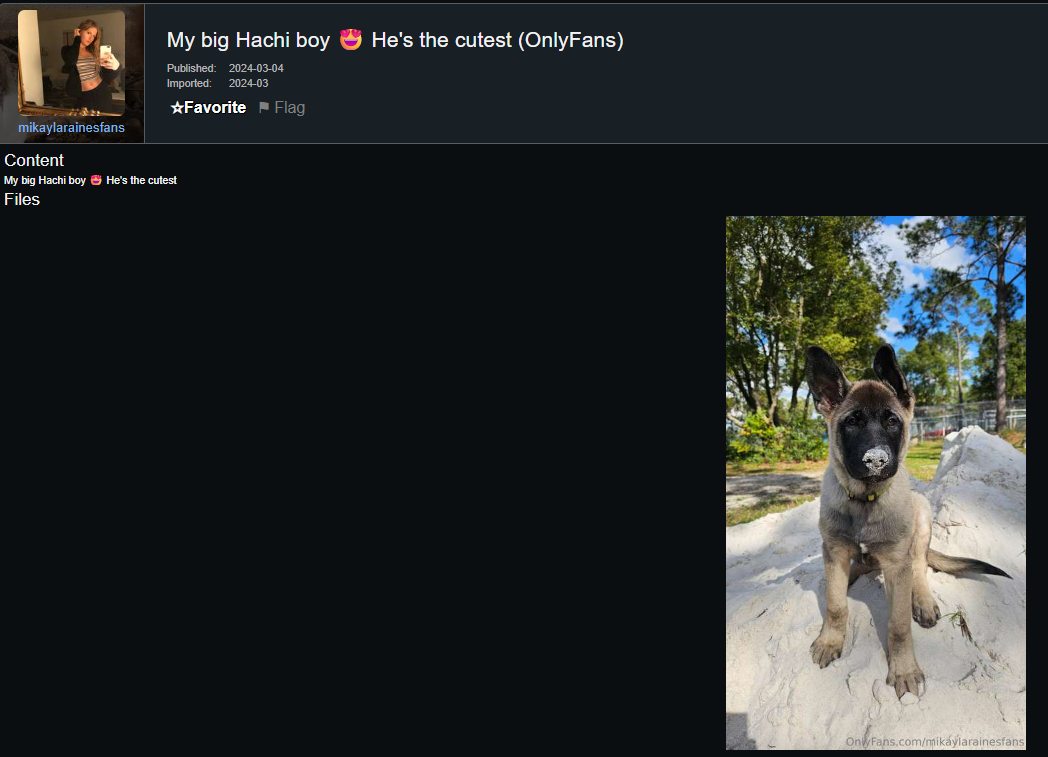Image resolution: width=1048 pixels, height=757 pixels.
Task: Click the Flag button label
Action: [289, 108]
